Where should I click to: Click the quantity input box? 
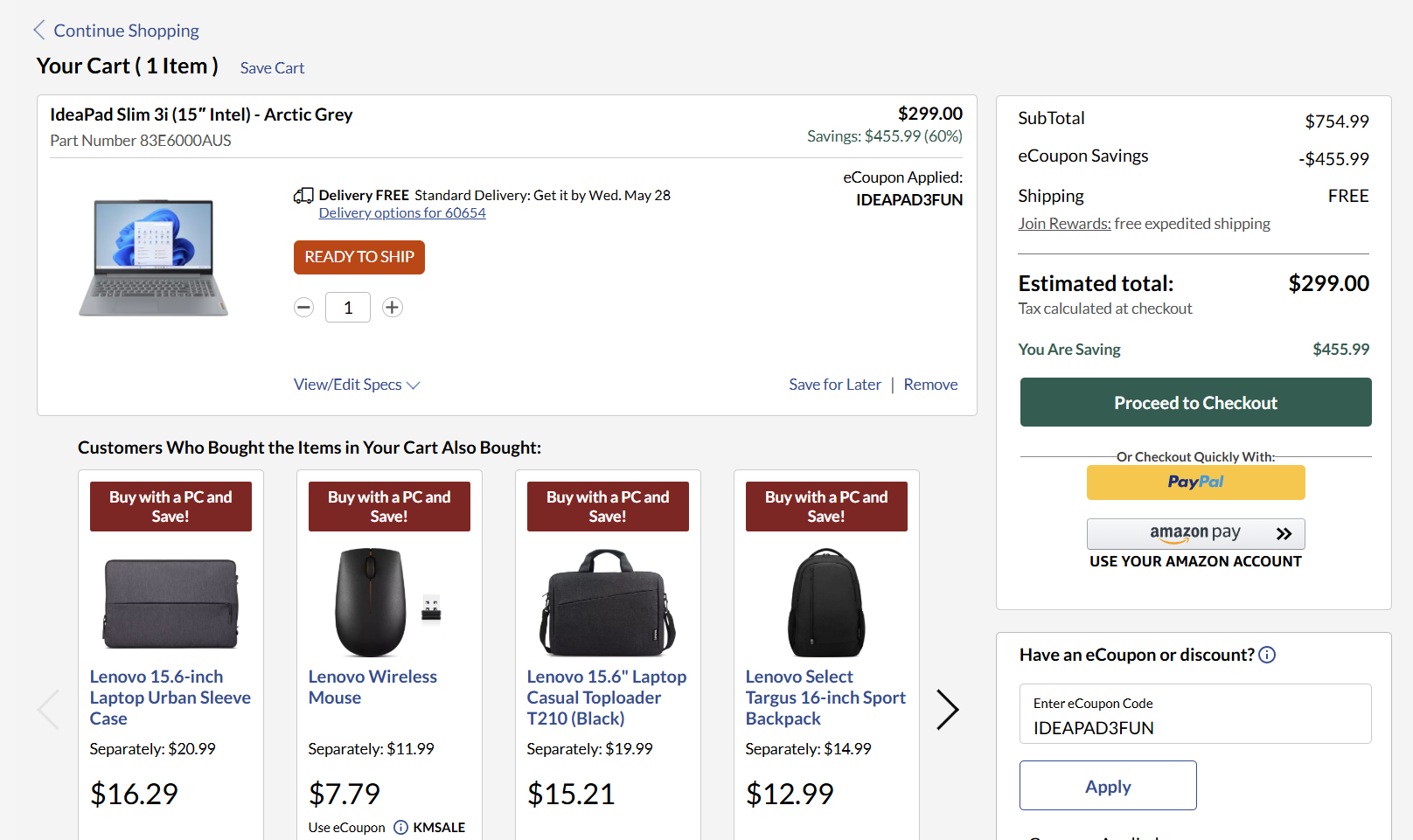point(348,308)
